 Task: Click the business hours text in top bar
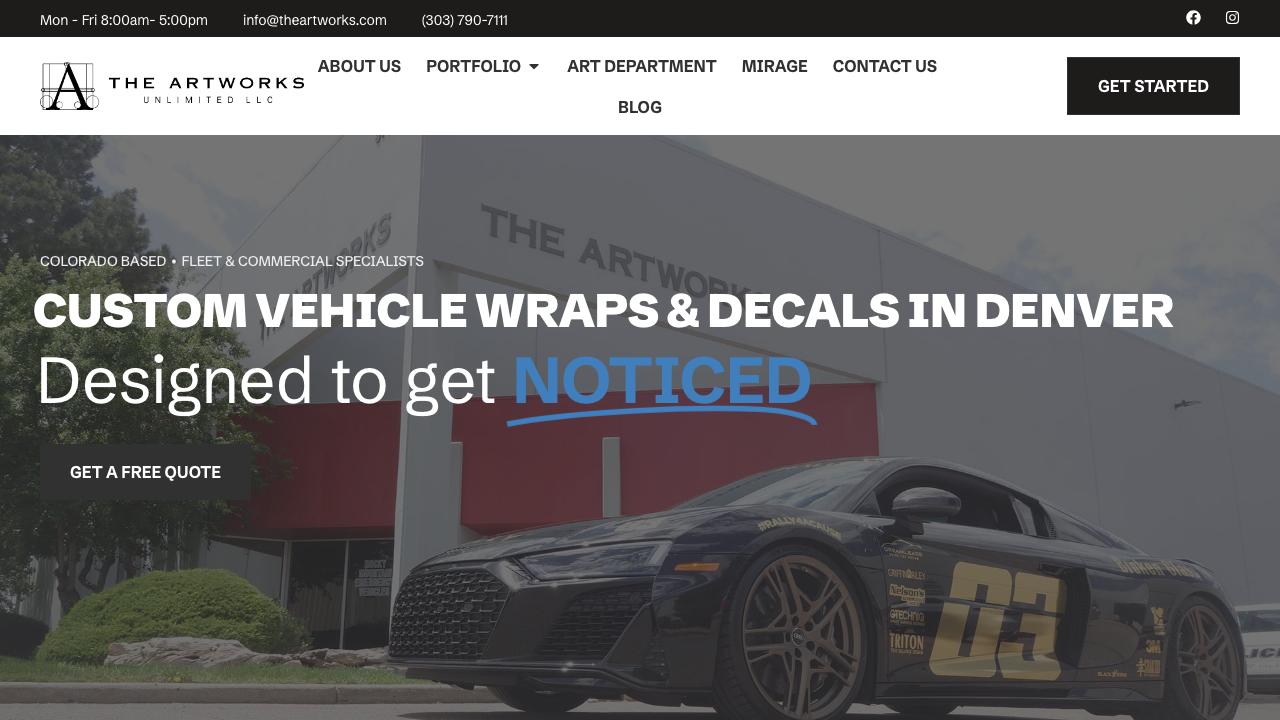click(x=124, y=20)
